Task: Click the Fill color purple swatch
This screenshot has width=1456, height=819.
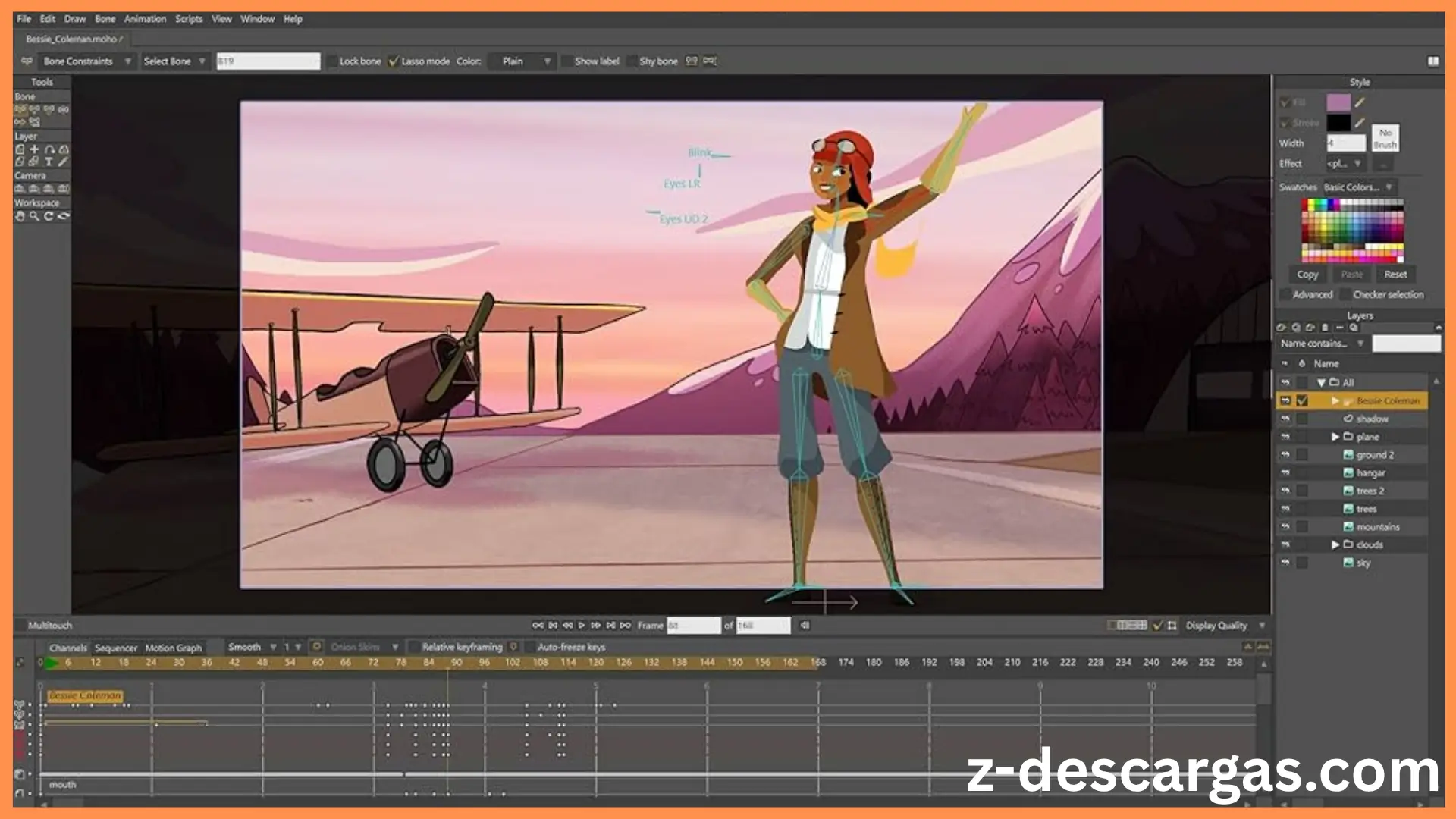Action: (x=1338, y=102)
